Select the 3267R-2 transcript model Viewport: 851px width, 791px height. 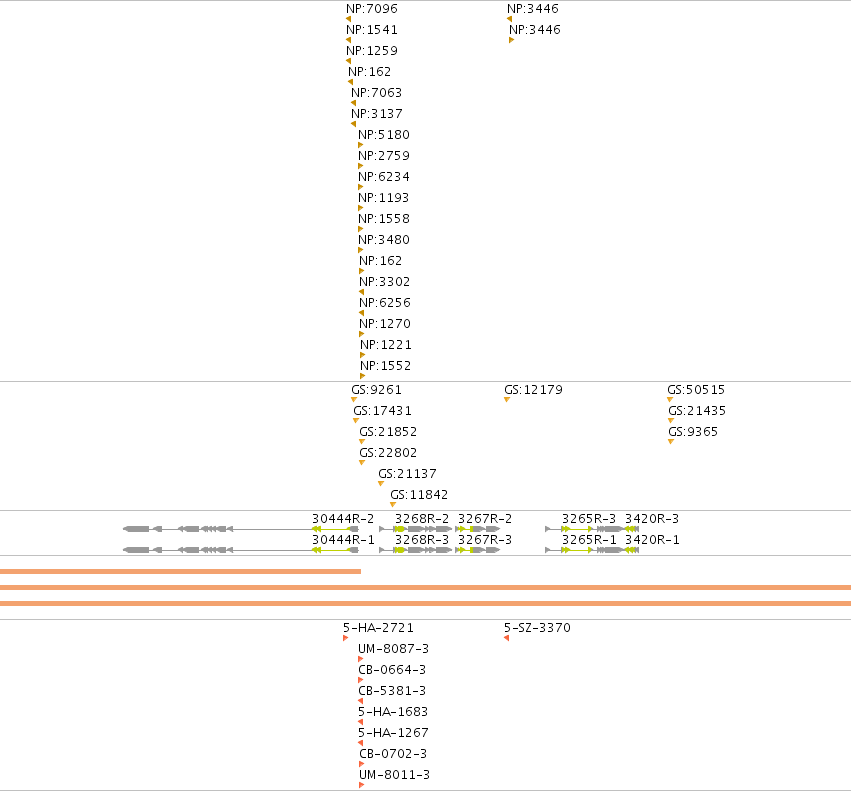[478, 529]
